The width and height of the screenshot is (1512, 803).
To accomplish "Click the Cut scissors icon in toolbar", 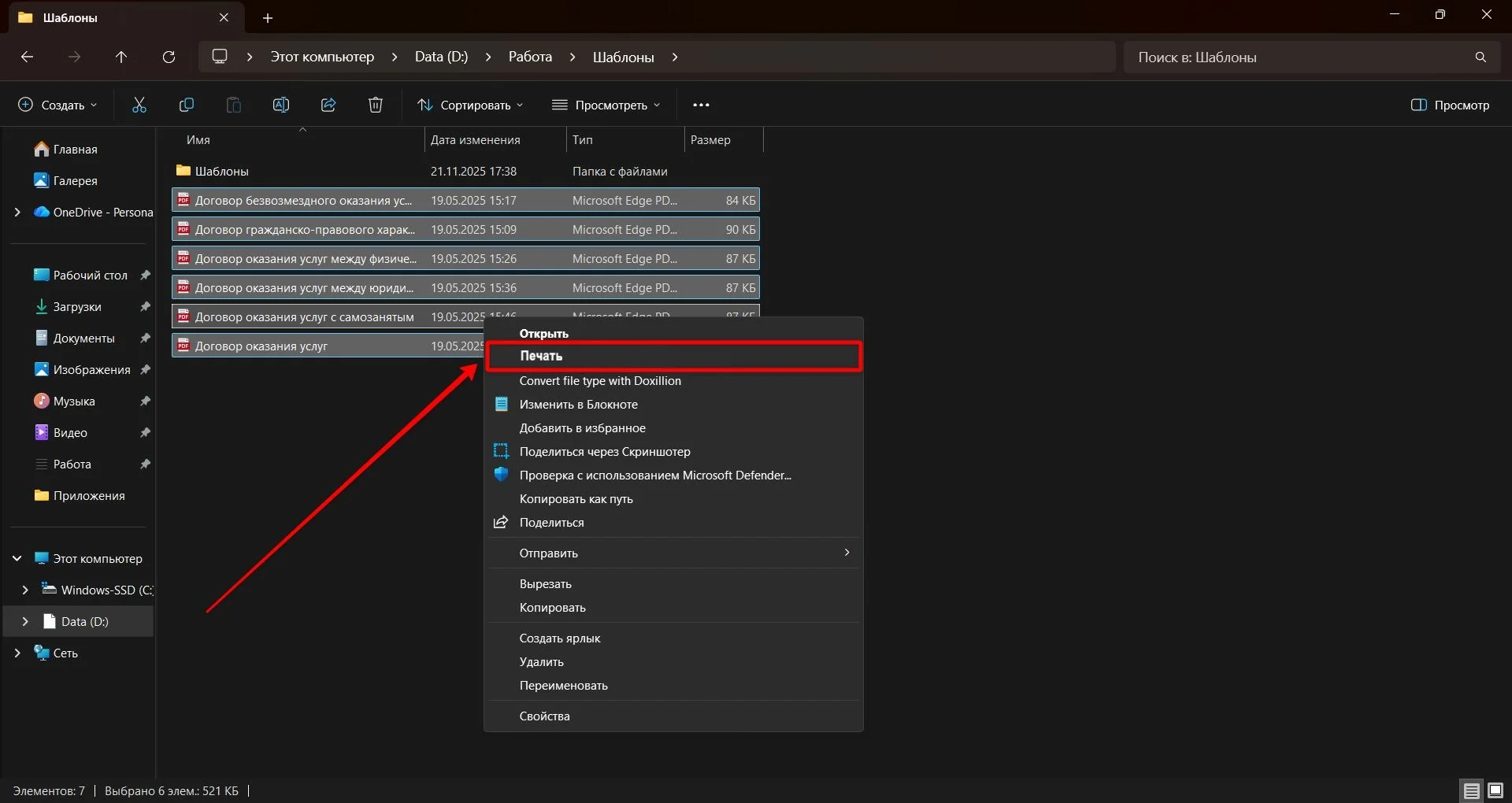I will pos(139,105).
